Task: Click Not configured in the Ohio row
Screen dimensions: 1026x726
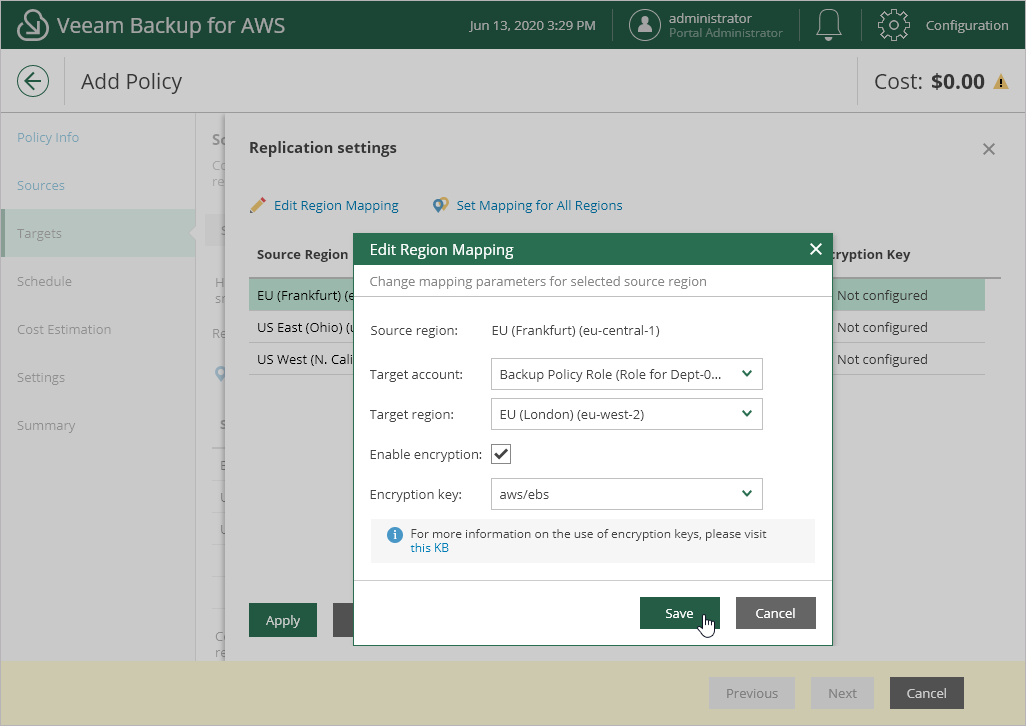Action: 882,328
